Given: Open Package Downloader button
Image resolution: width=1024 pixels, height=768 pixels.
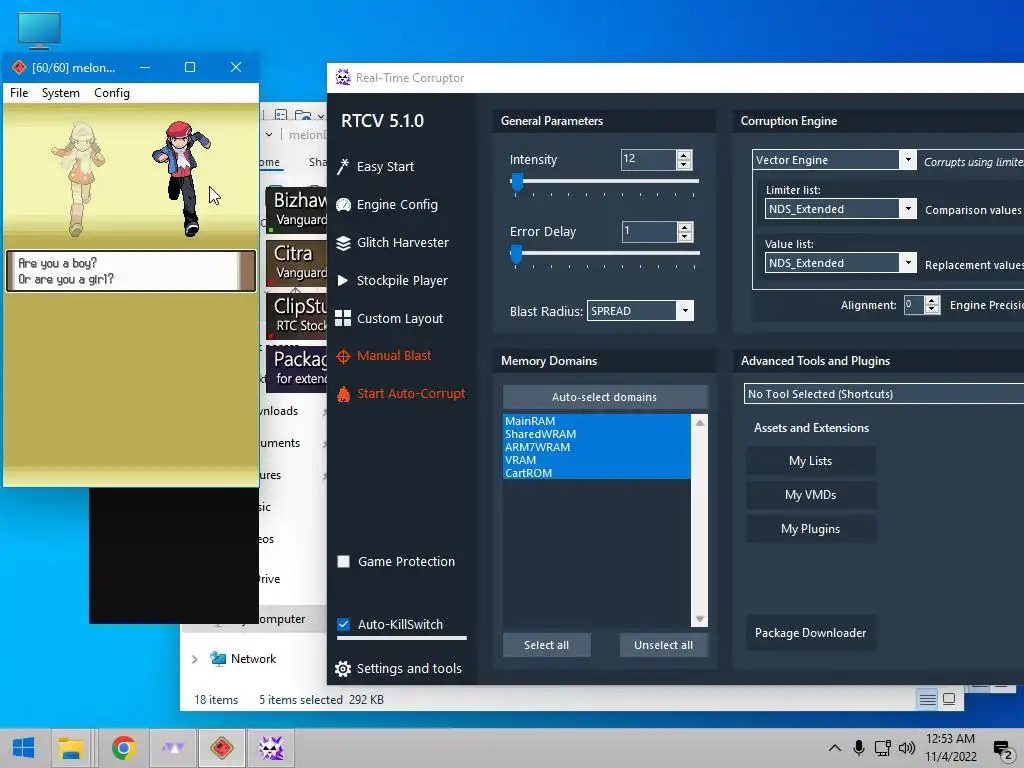Looking at the screenshot, I should [x=810, y=633].
